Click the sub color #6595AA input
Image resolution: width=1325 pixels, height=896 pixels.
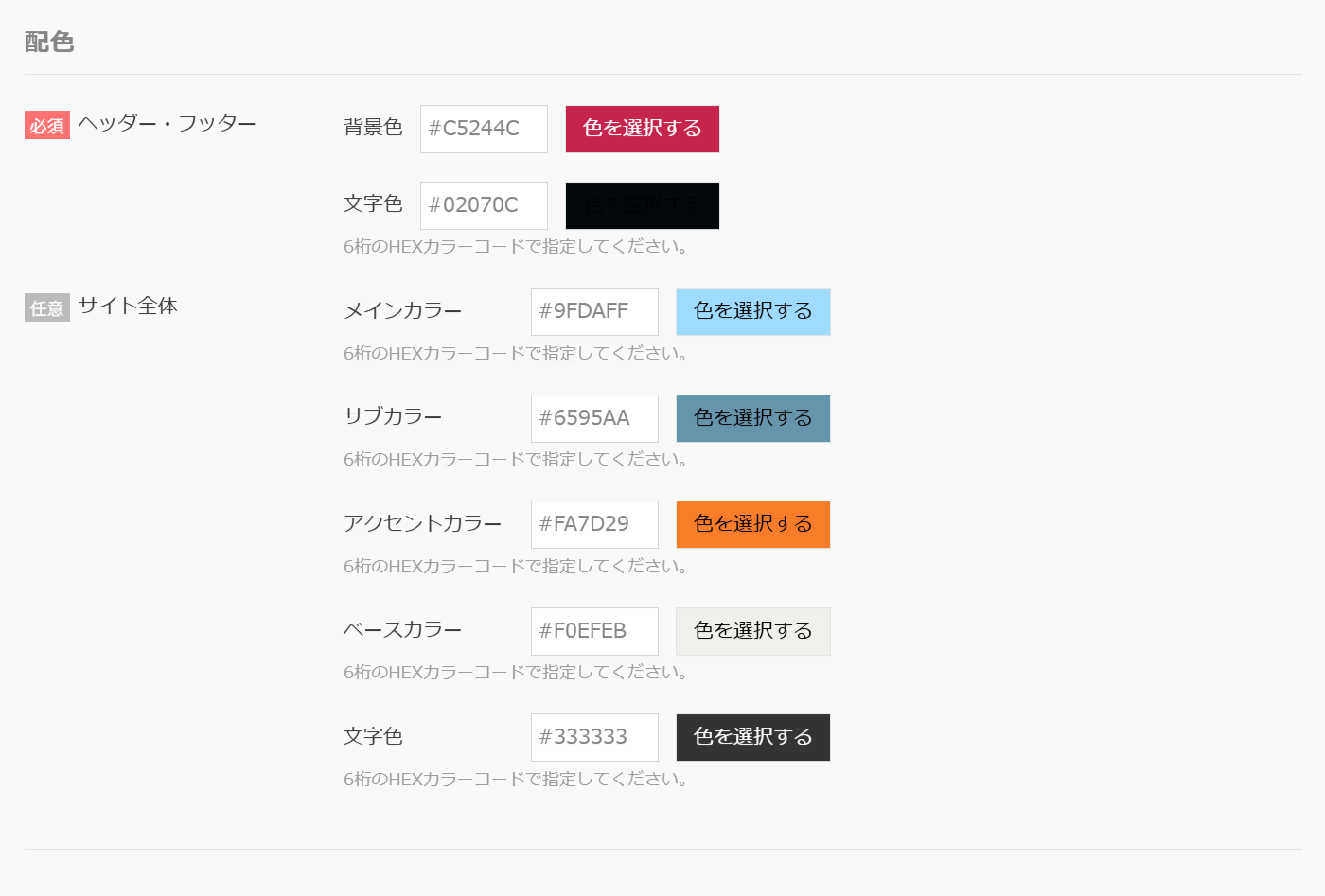pyautogui.click(x=594, y=418)
